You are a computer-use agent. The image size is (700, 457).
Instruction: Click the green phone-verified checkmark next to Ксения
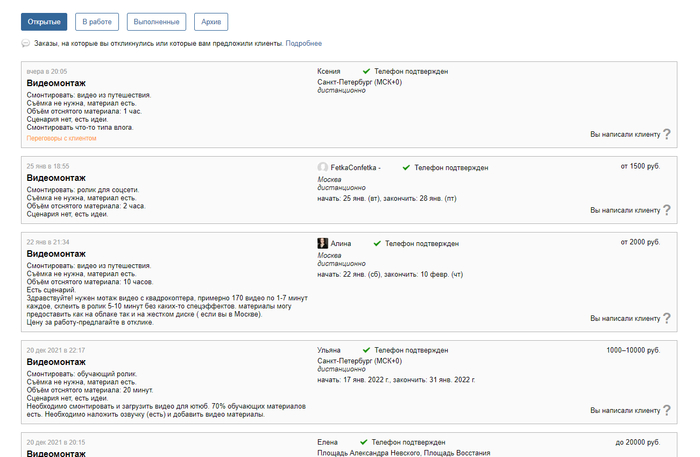(367, 72)
